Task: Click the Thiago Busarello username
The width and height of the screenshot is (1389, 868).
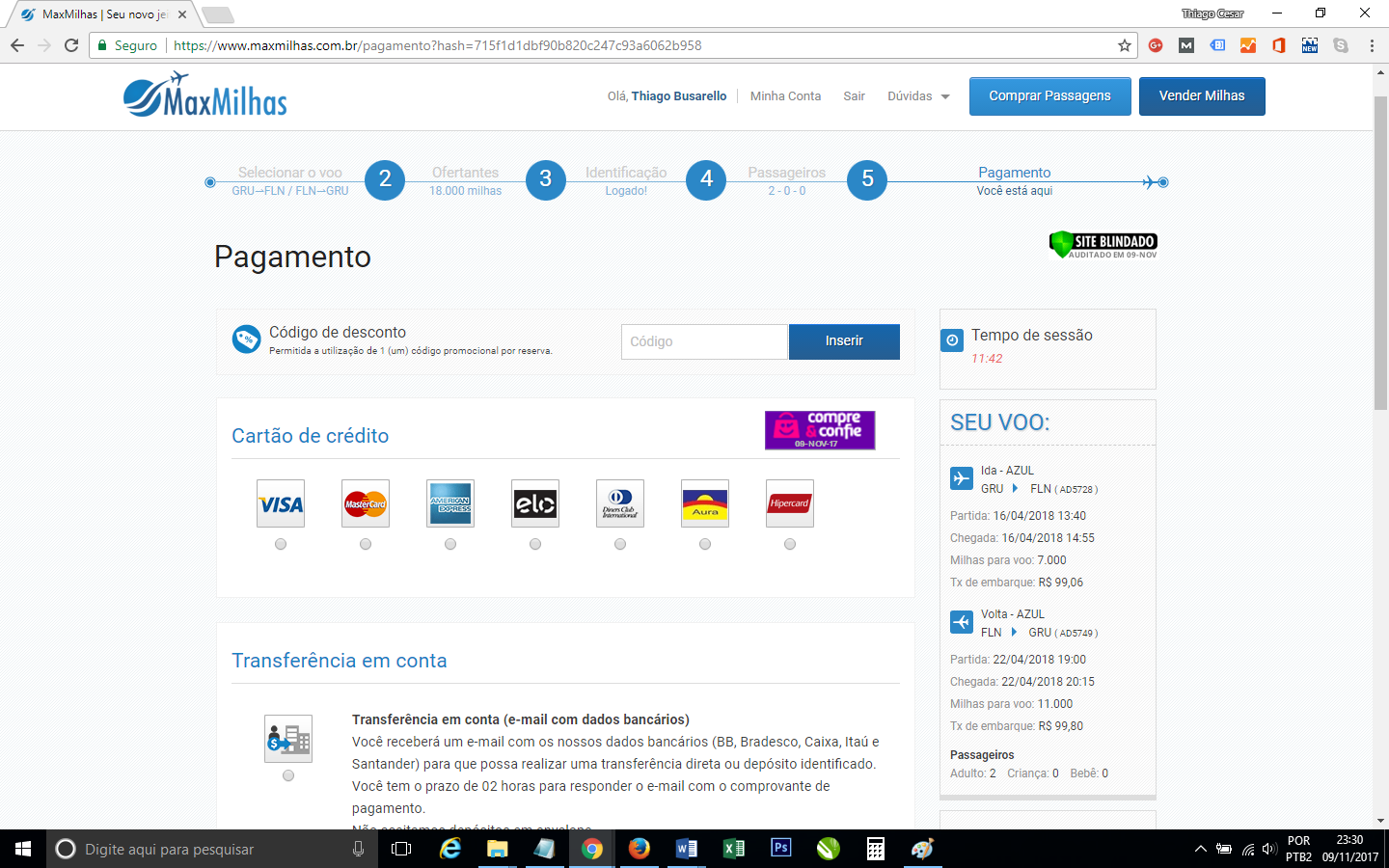Action: click(x=679, y=96)
